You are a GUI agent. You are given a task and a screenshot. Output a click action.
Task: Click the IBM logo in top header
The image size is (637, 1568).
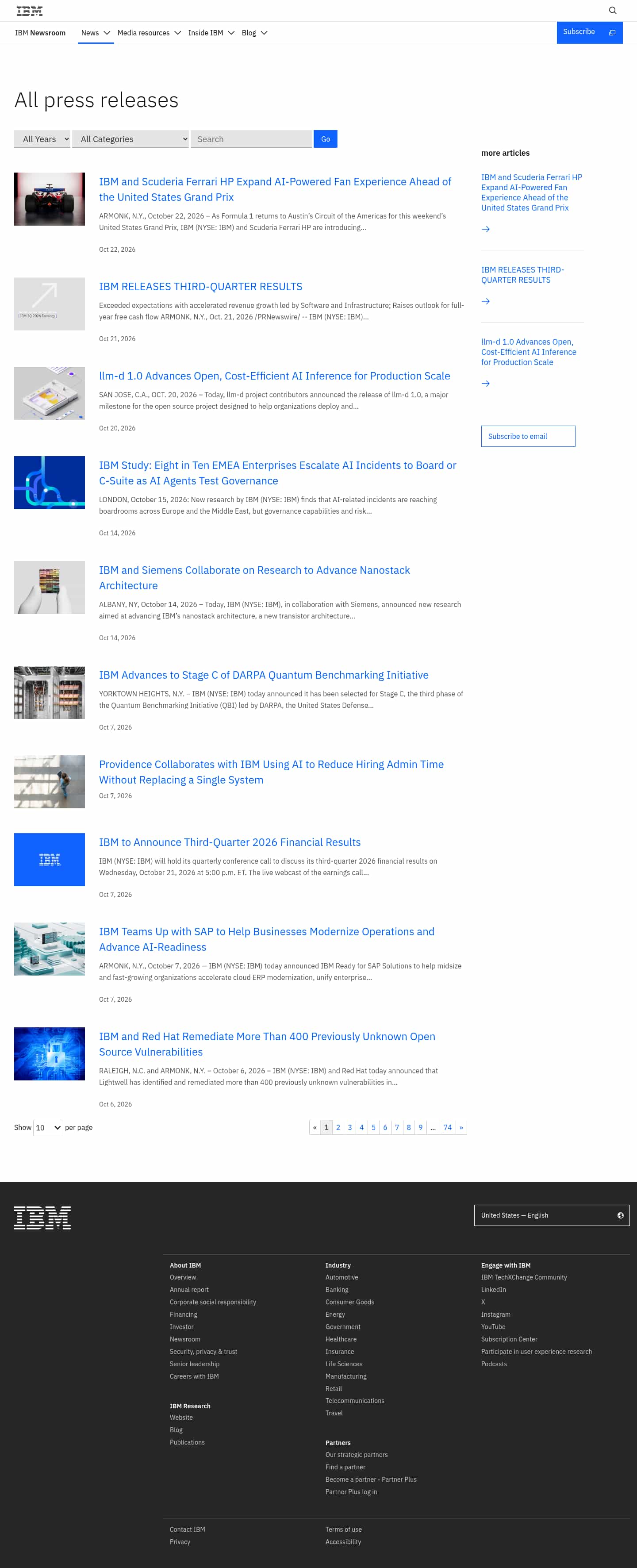(29, 10)
